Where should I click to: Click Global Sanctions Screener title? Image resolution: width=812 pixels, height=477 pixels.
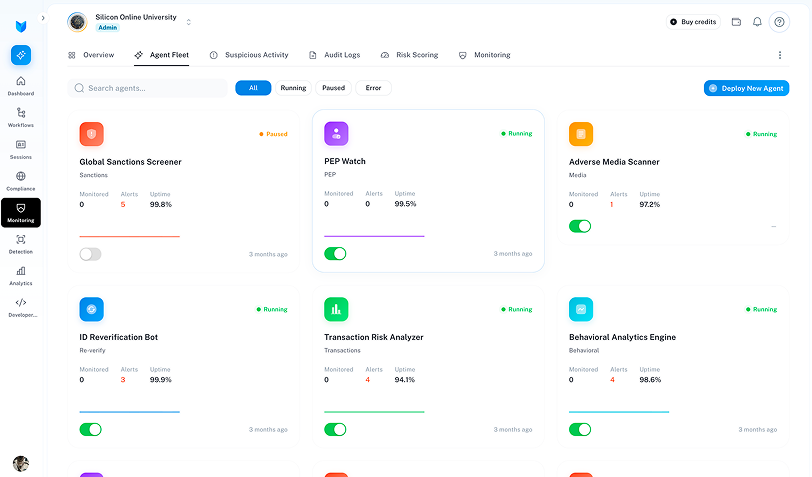(130, 162)
